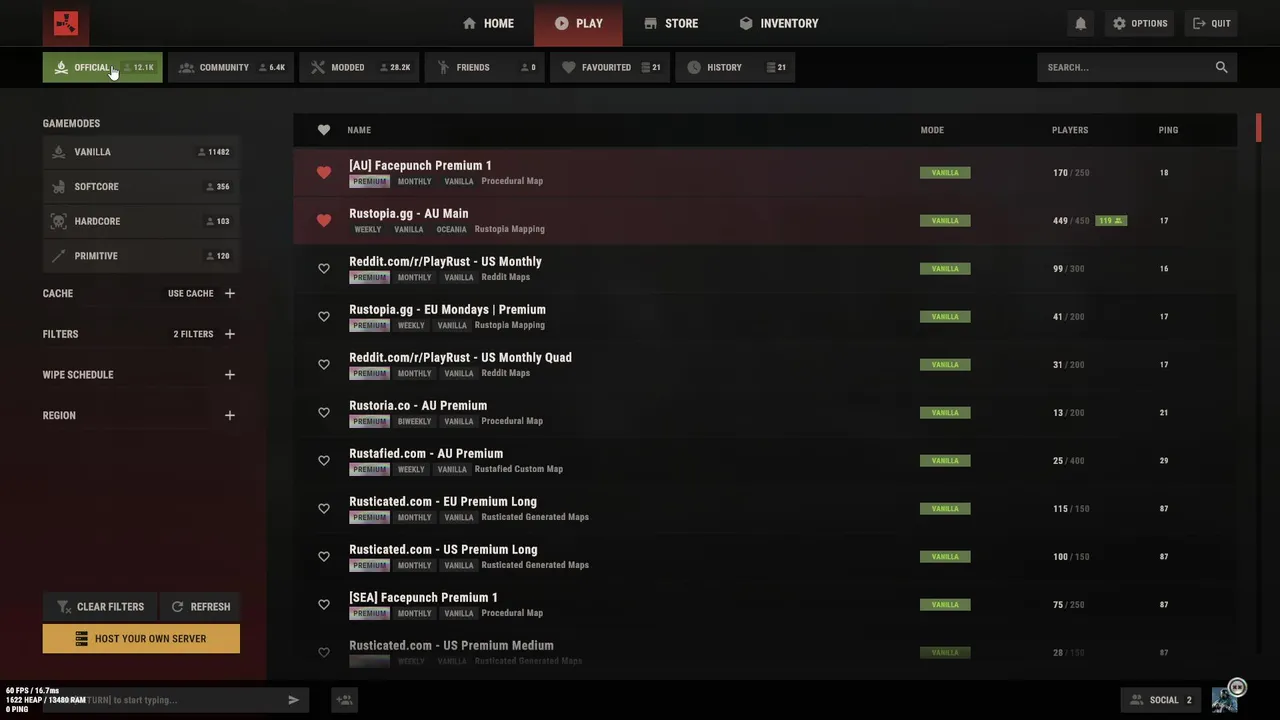Click the queue badge on Rustopia AU Main
Image resolution: width=1280 pixels, height=720 pixels.
pyautogui.click(x=1111, y=220)
